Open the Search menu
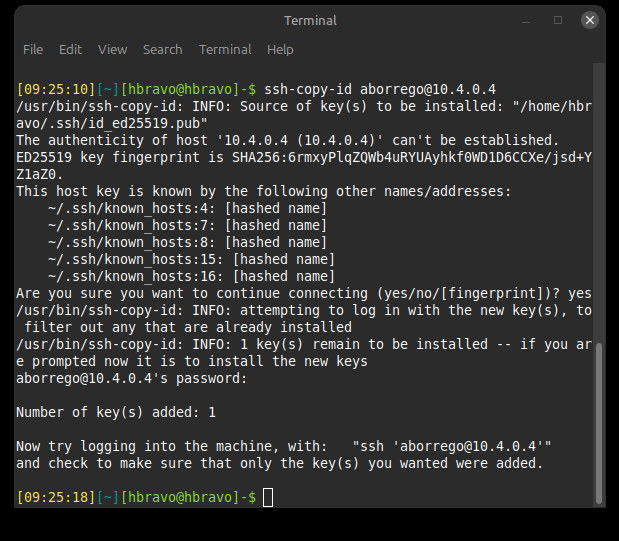 pyautogui.click(x=162, y=49)
